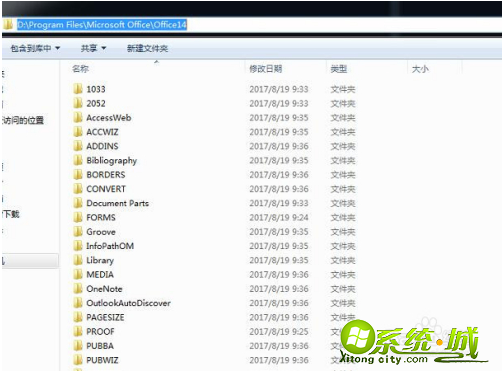Screen dimensions: 503x376
Task: Click the 2052 folder name
Action: (96, 104)
